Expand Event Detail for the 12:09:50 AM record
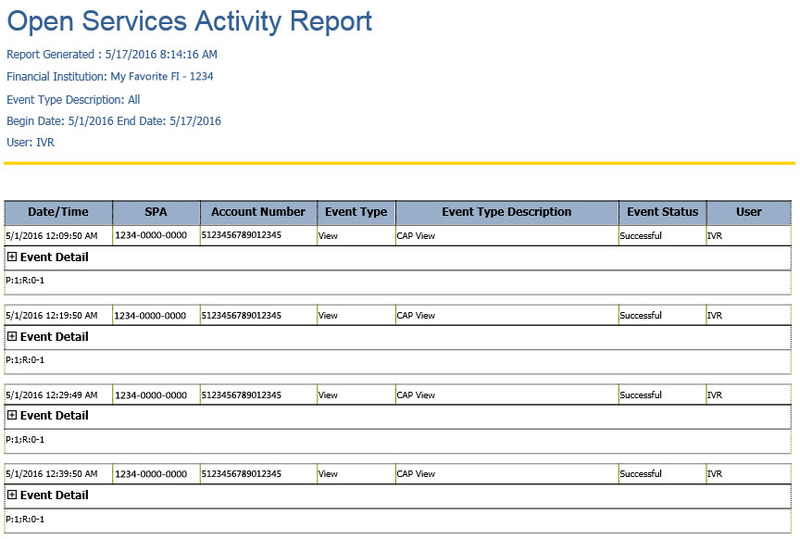The image size is (800, 539). (x=12, y=257)
